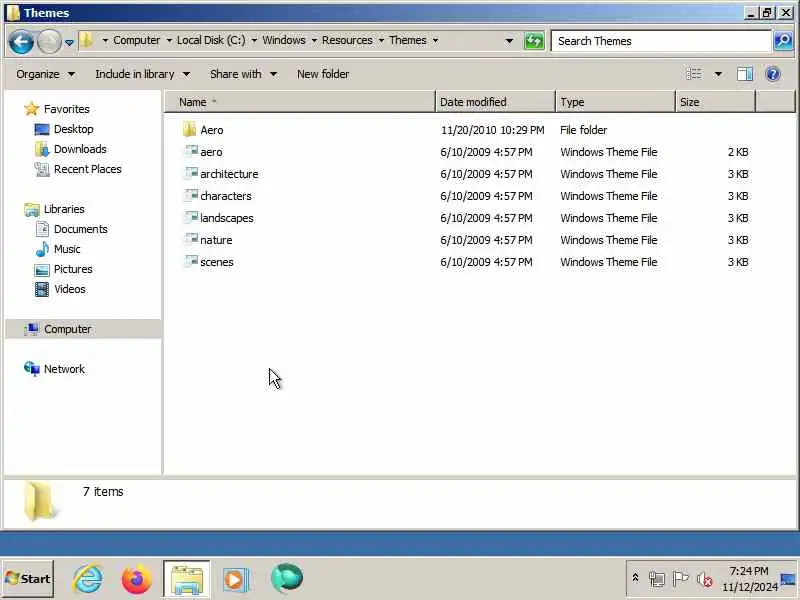Open the Organize menu

click(x=45, y=74)
